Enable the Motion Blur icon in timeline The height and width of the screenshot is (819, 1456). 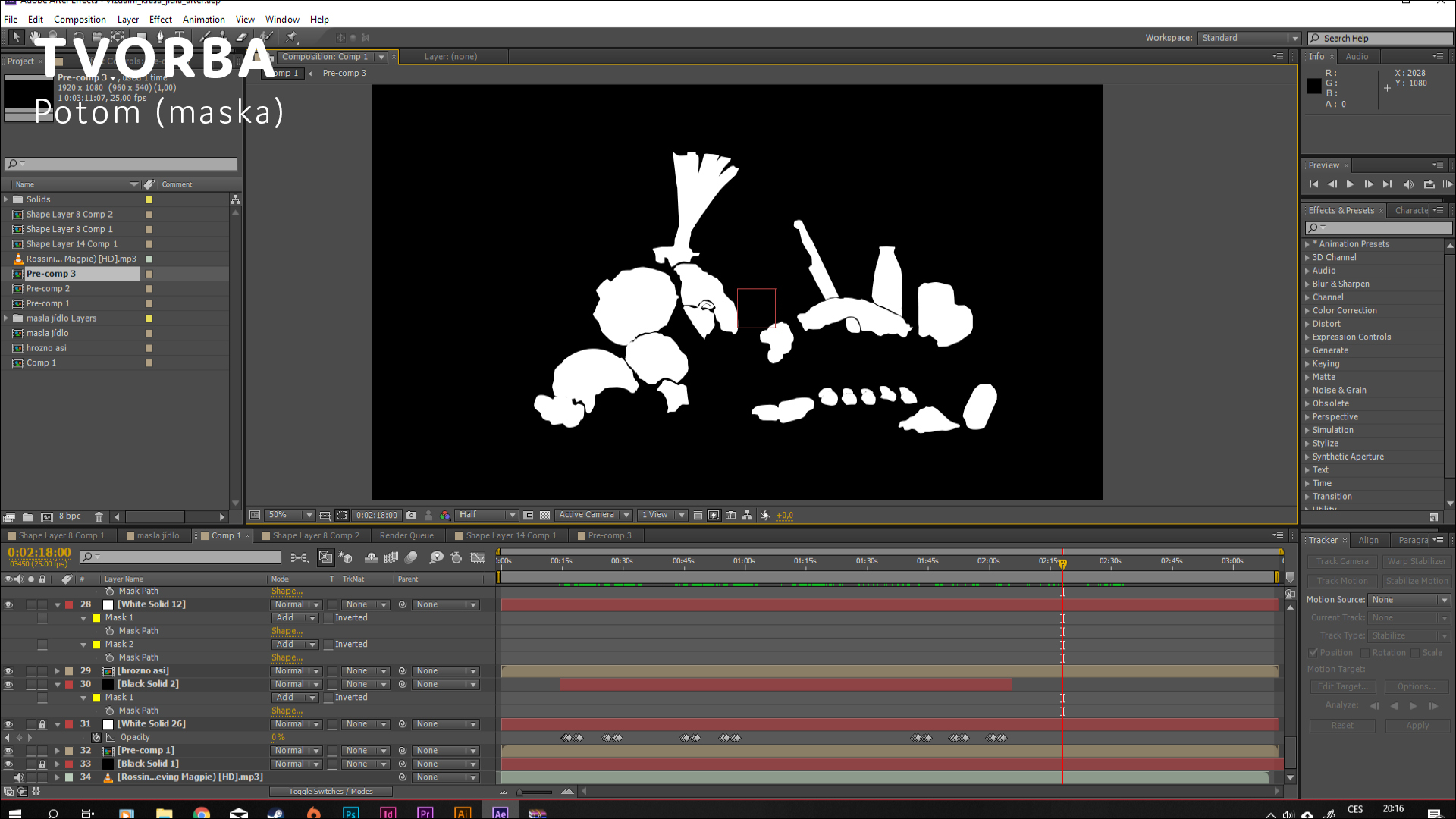pyautogui.click(x=411, y=558)
